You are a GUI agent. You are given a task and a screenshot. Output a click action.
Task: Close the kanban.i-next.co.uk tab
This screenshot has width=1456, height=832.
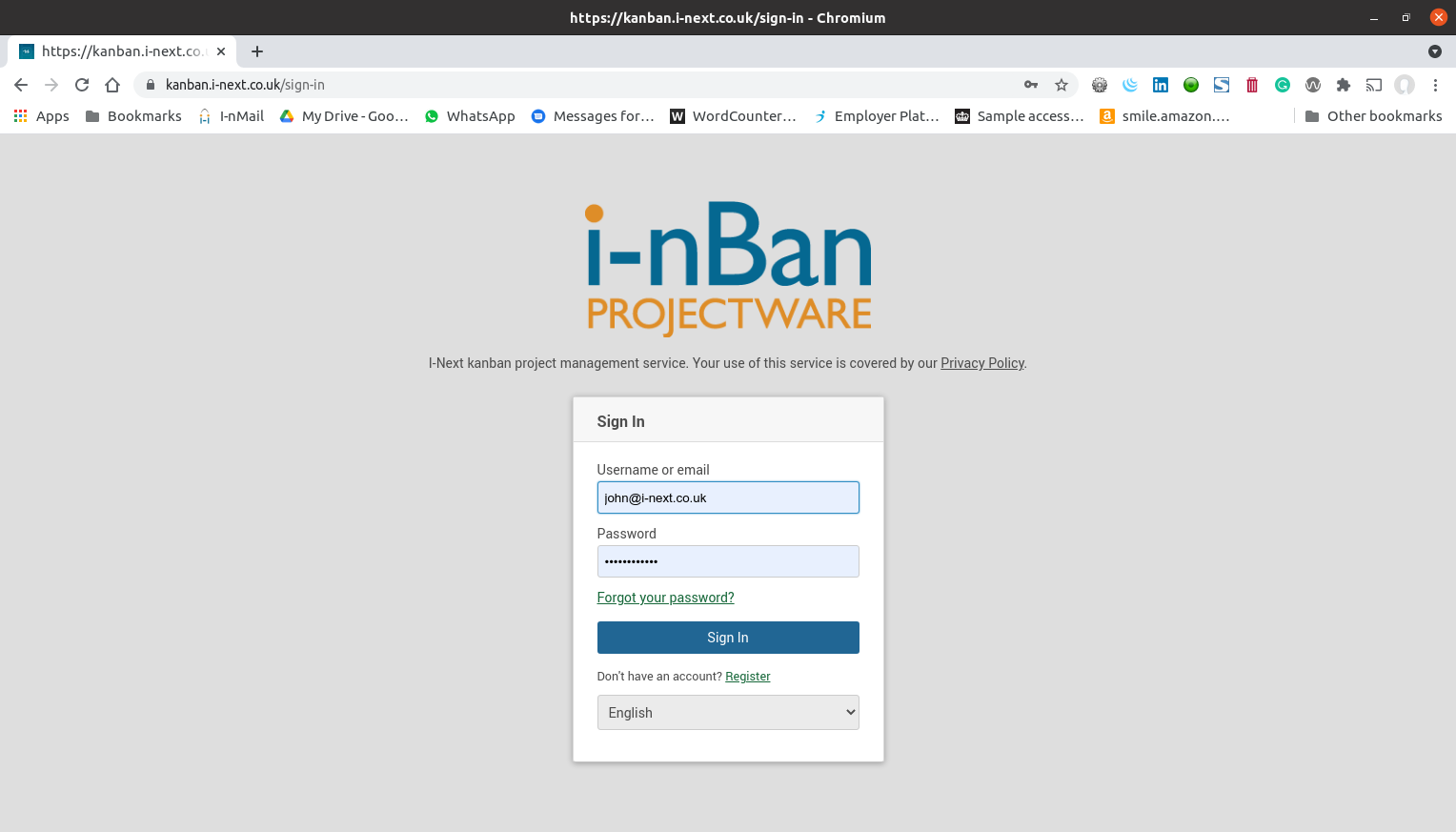click(x=221, y=51)
